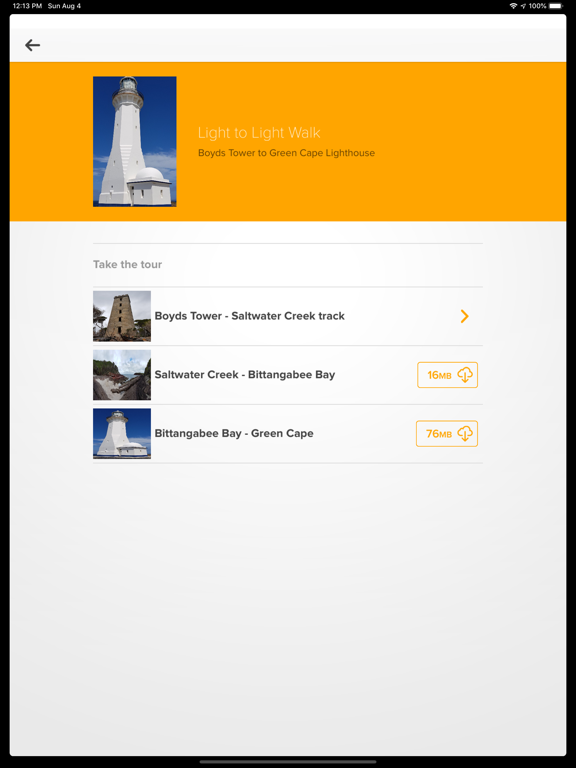Tap the location arrow status icon
This screenshot has width=576, height=768.
[x=523, y=6]
